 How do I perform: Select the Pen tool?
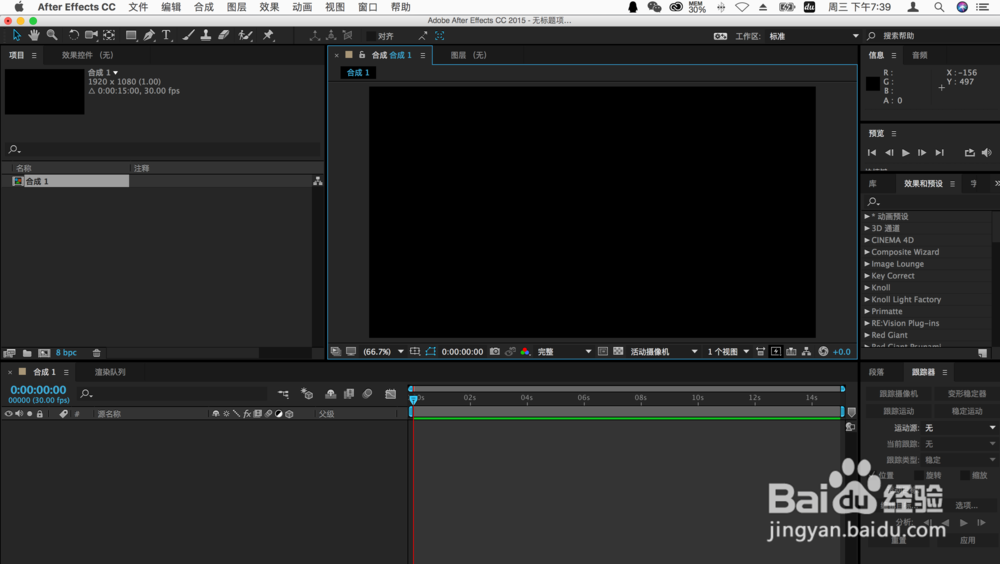149,35
